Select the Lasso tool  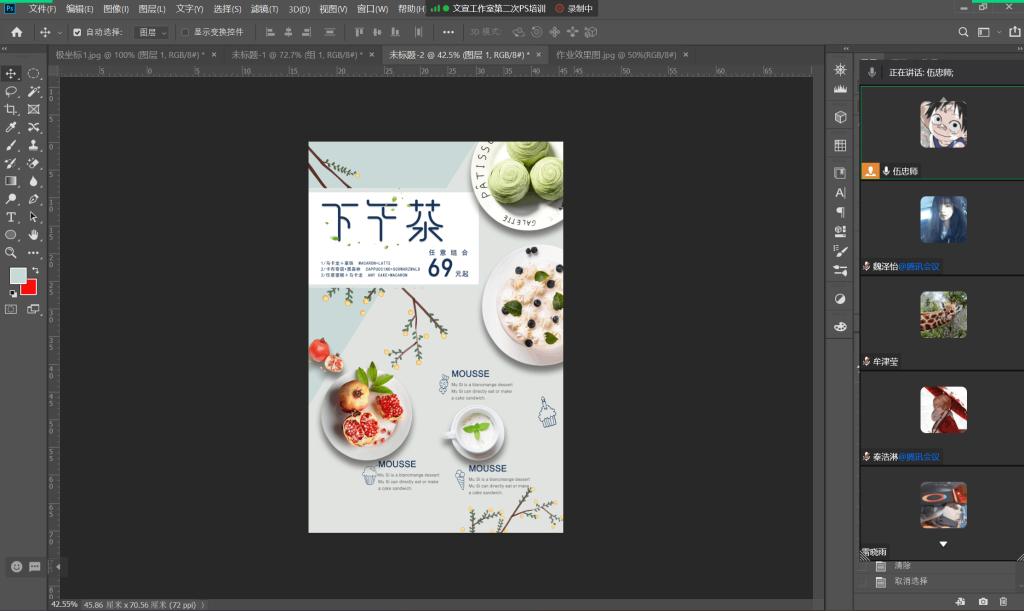click(x=12, y=91)
